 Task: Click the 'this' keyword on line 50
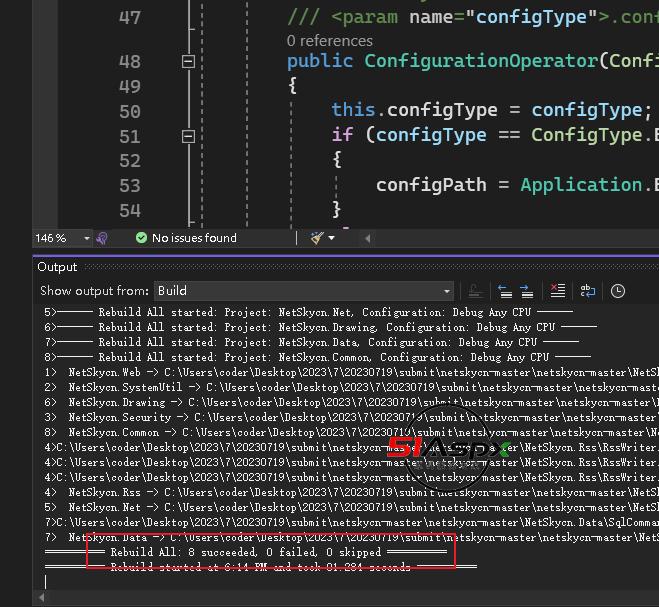point(353,110)
